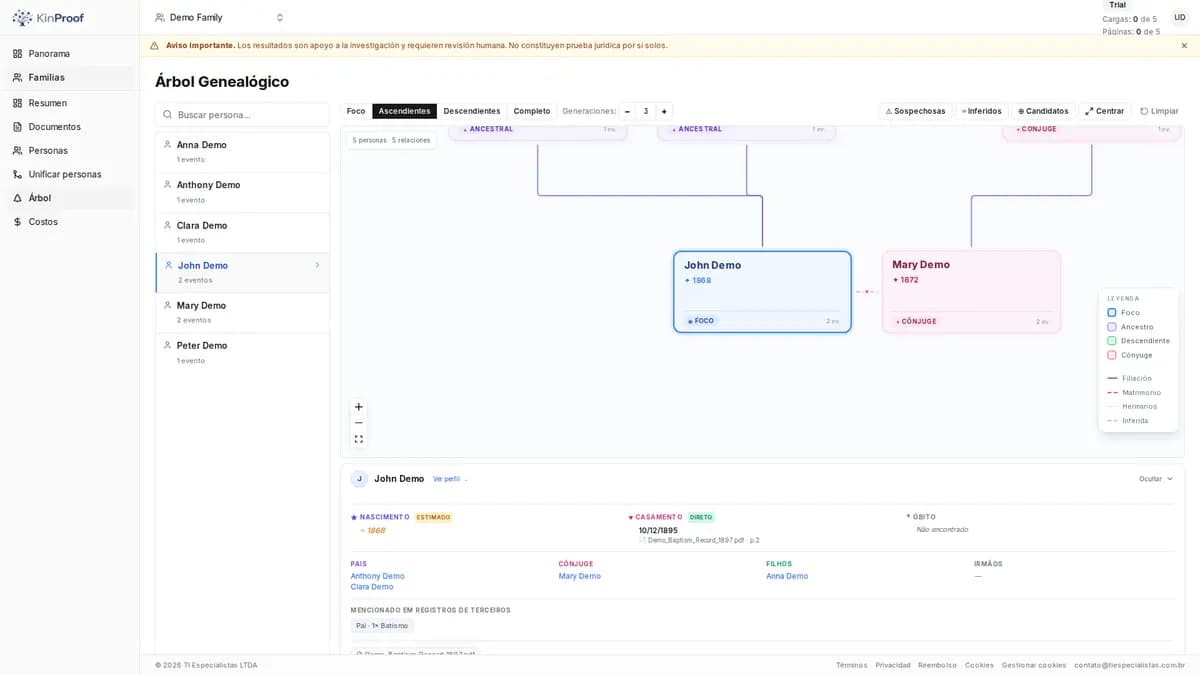Open Documentos via its document icon

(x=17, y=127)
